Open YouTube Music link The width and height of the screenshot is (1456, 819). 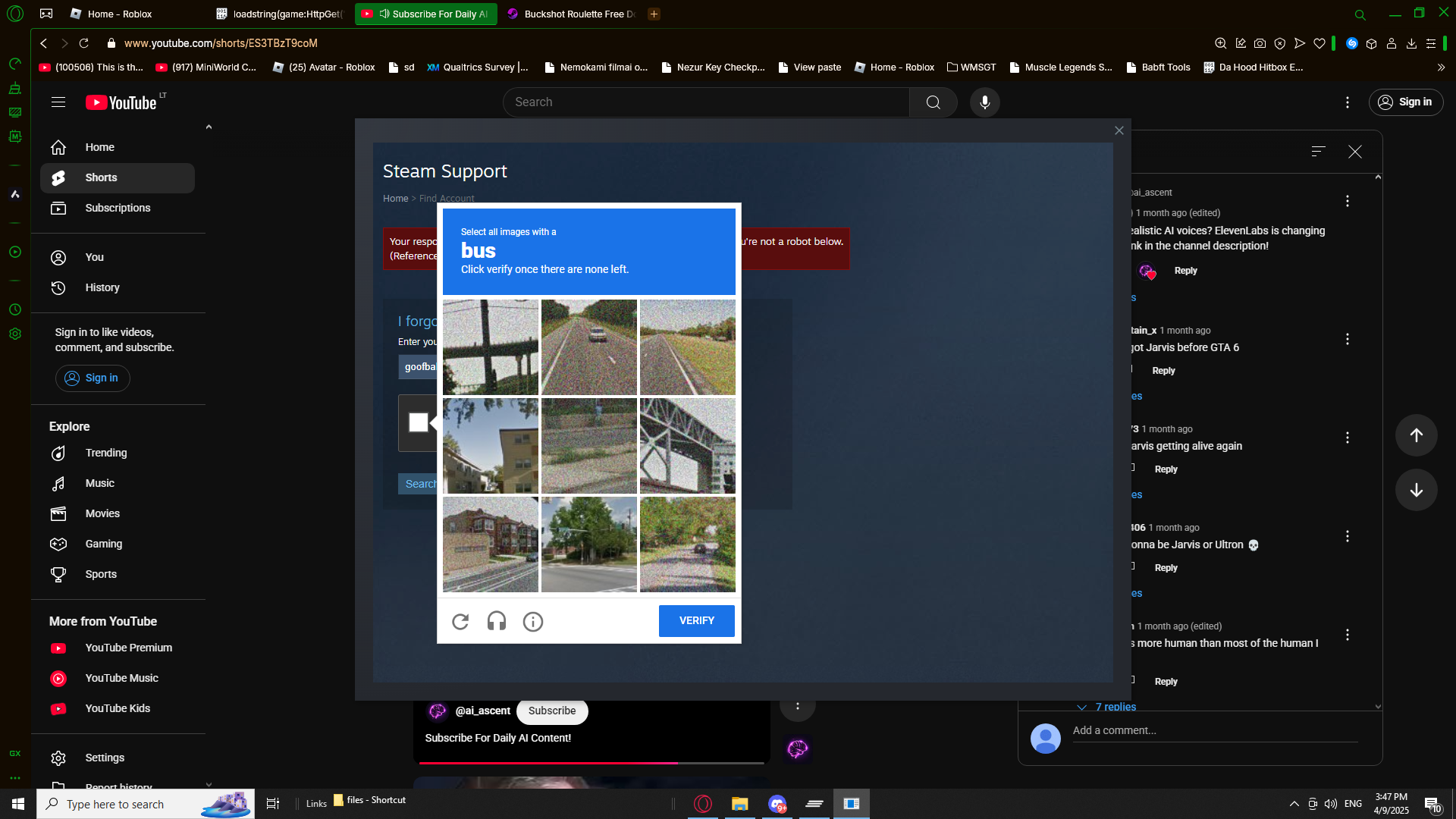118,678
